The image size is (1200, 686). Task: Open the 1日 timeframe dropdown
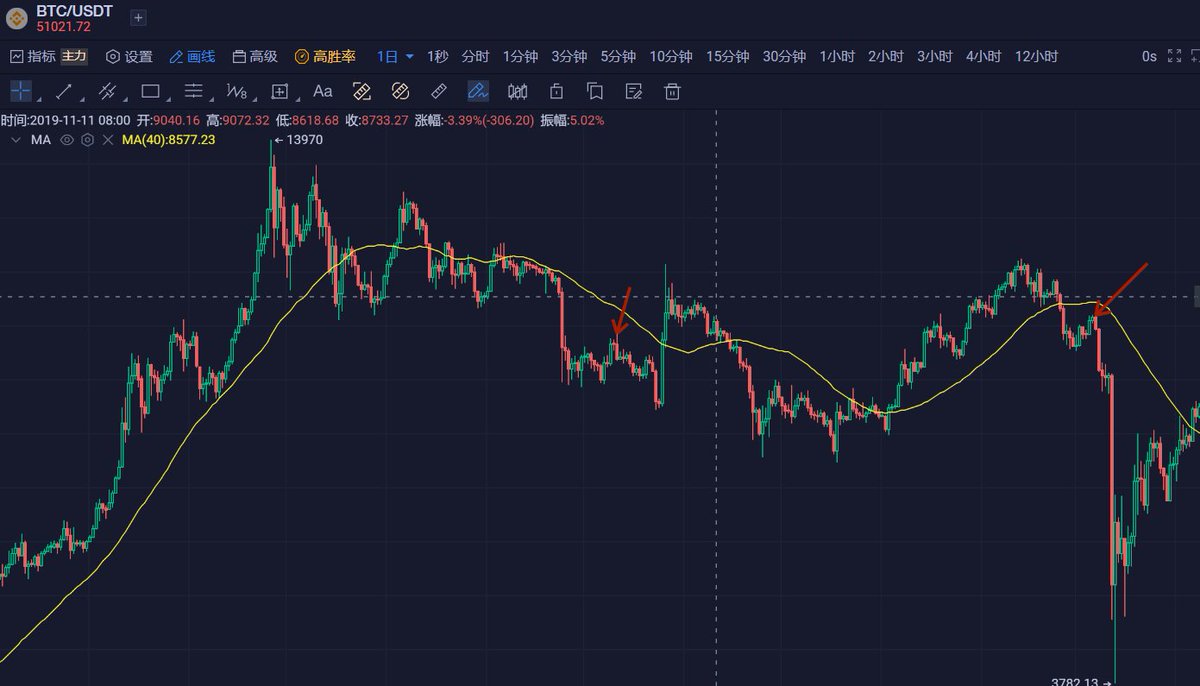point(395,57)
